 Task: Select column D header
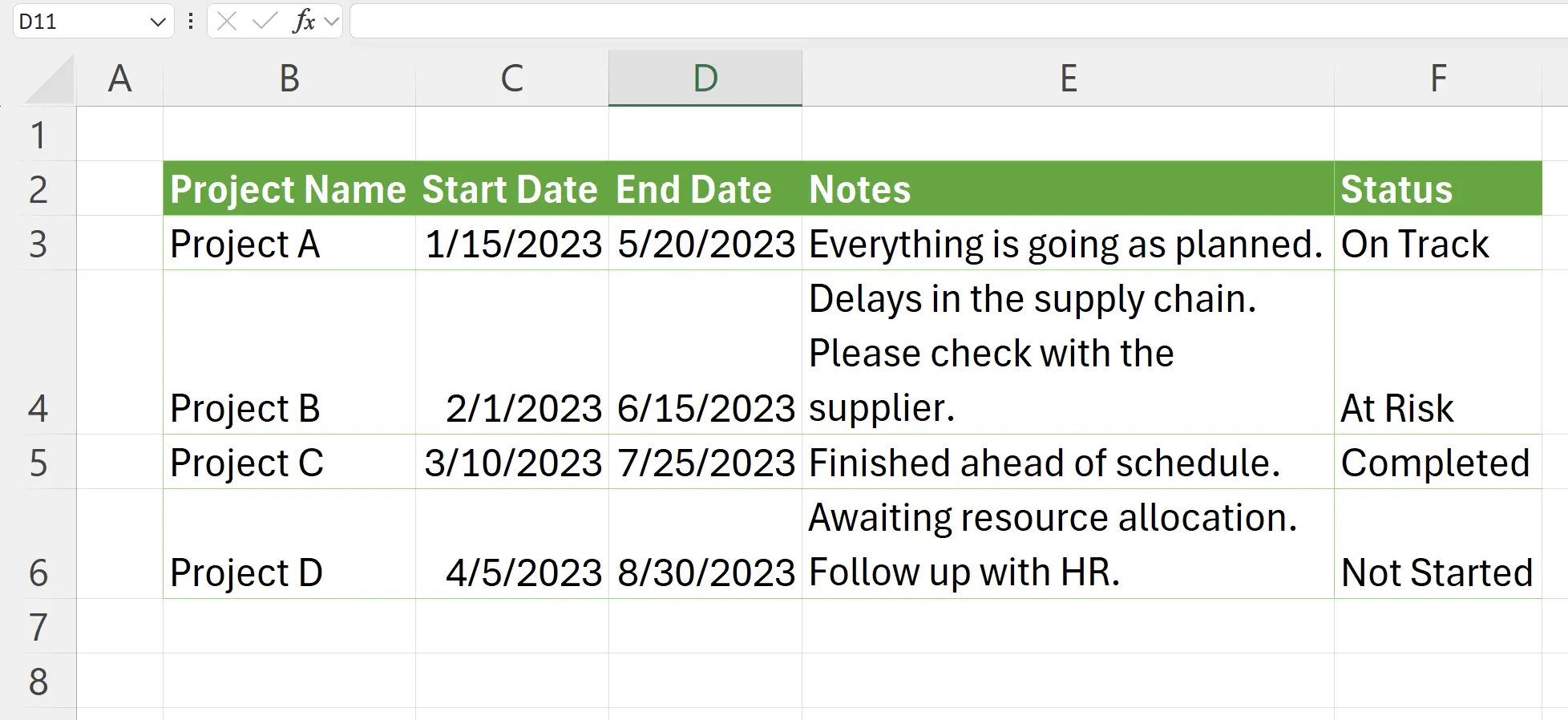pyautogui.click(x=705, y=79)
